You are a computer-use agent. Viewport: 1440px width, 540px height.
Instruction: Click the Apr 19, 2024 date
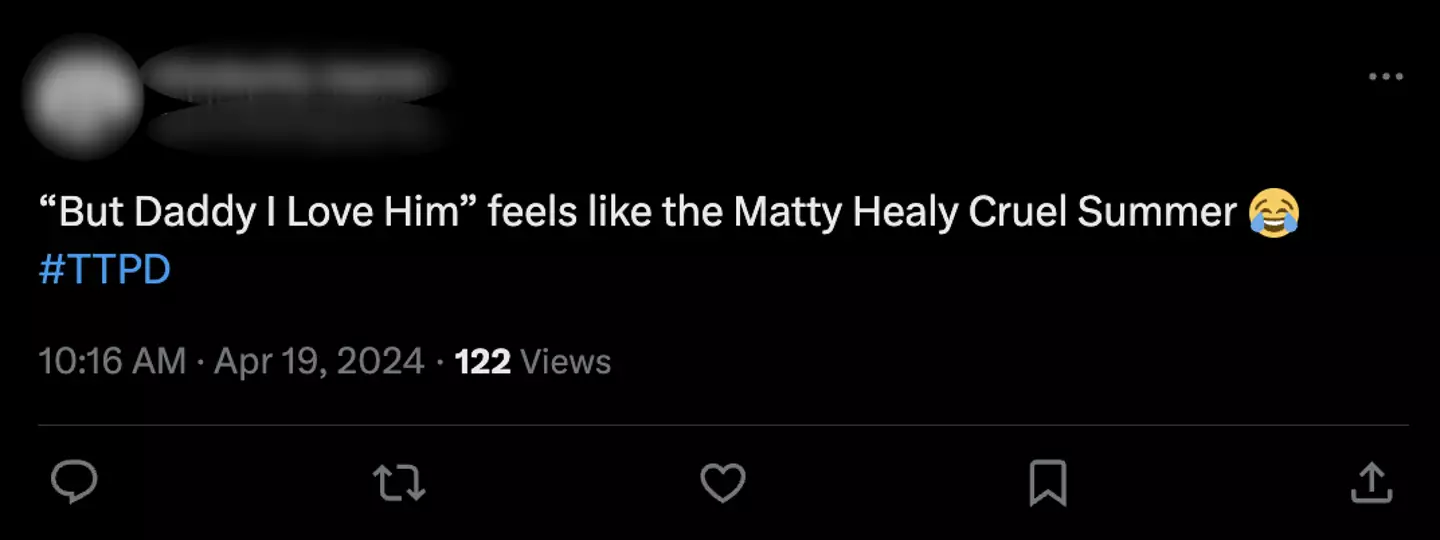click(x=319, y=361)
